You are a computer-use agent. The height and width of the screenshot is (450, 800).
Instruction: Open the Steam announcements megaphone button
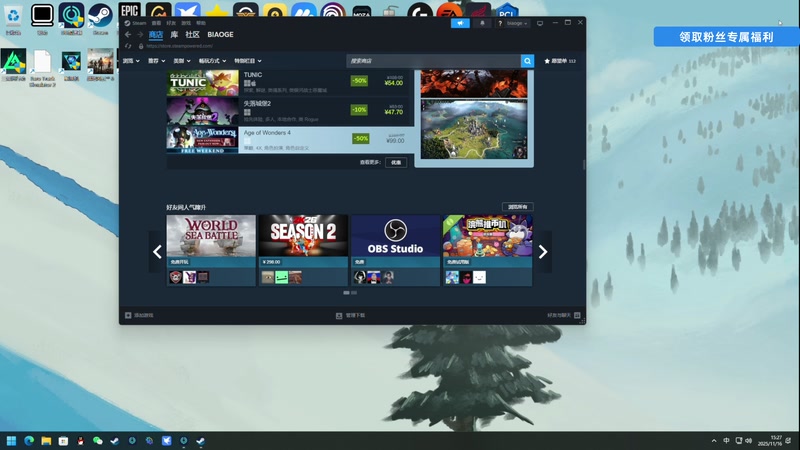click(460, 23)
